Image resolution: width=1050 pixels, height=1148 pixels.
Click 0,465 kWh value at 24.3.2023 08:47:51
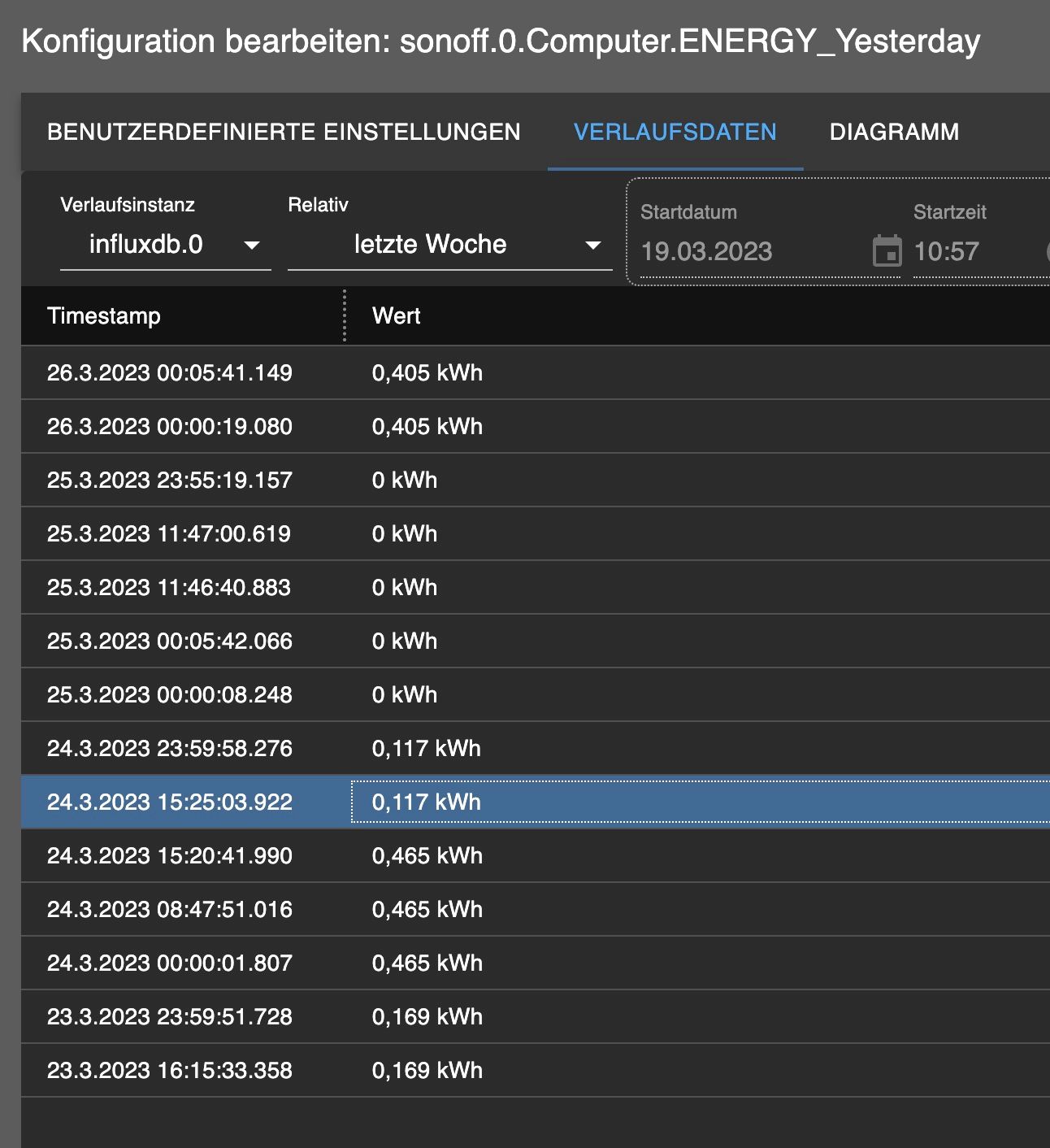(x=427, y=909)
